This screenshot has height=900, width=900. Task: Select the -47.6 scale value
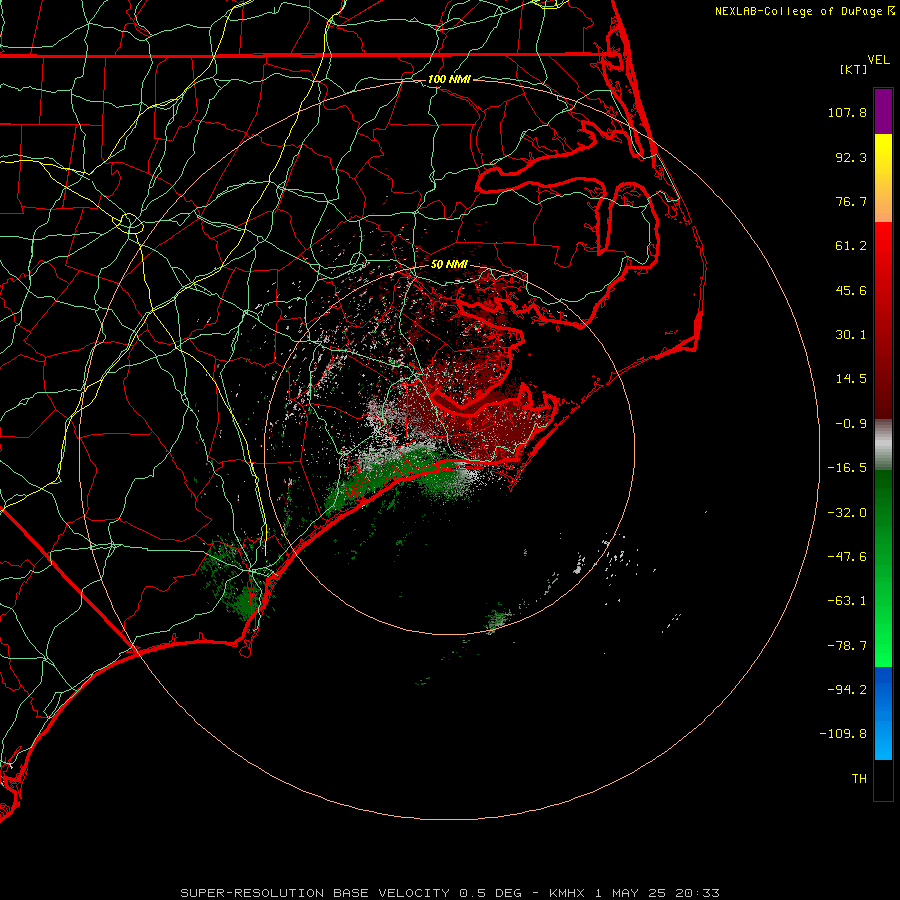(847, 557)
